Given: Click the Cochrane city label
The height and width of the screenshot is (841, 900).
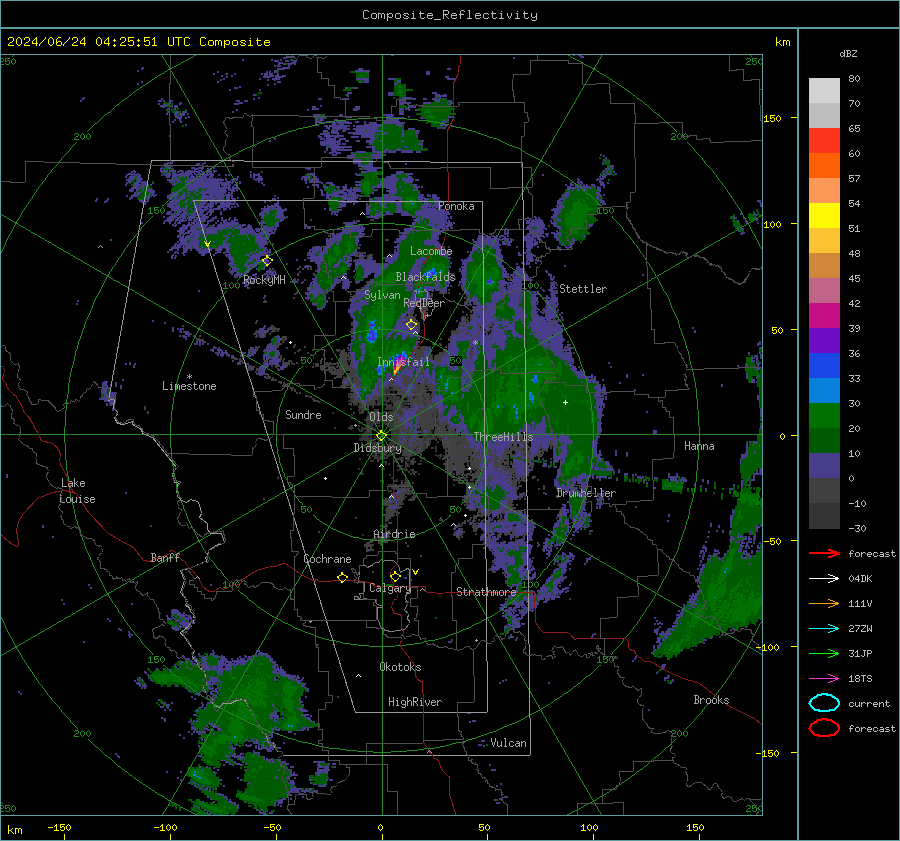Looking at the screenshot, I should coord(327,559).
